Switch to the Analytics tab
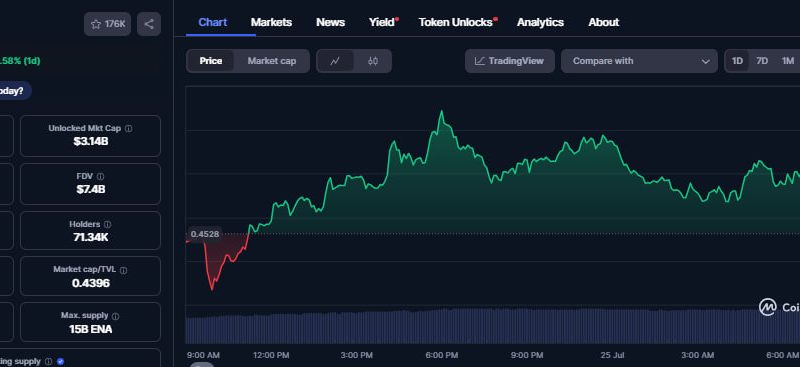Screen dimensions: 800x367 [x=540, y=22]
